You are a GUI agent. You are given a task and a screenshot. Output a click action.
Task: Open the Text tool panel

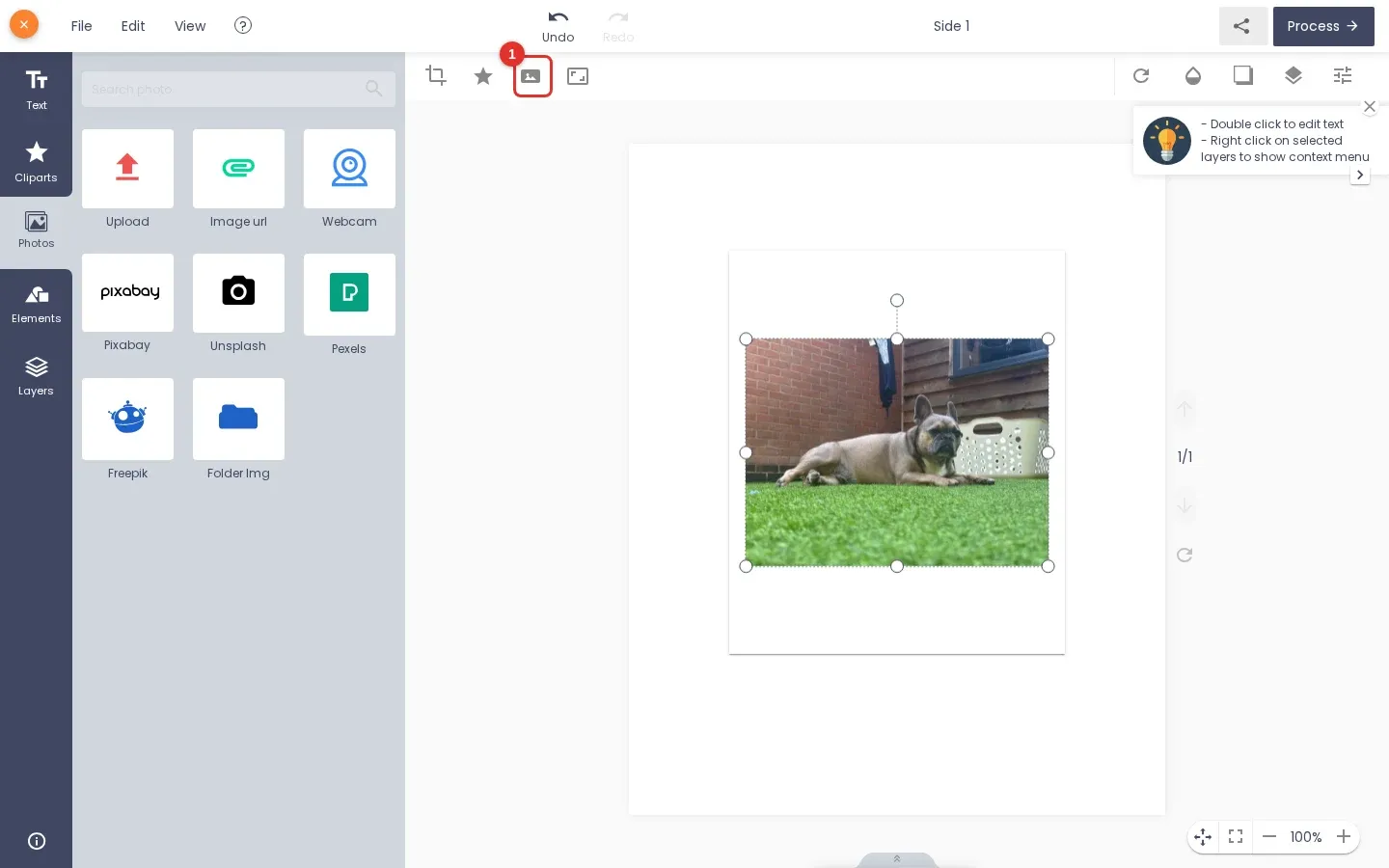[x=36, y=90]
